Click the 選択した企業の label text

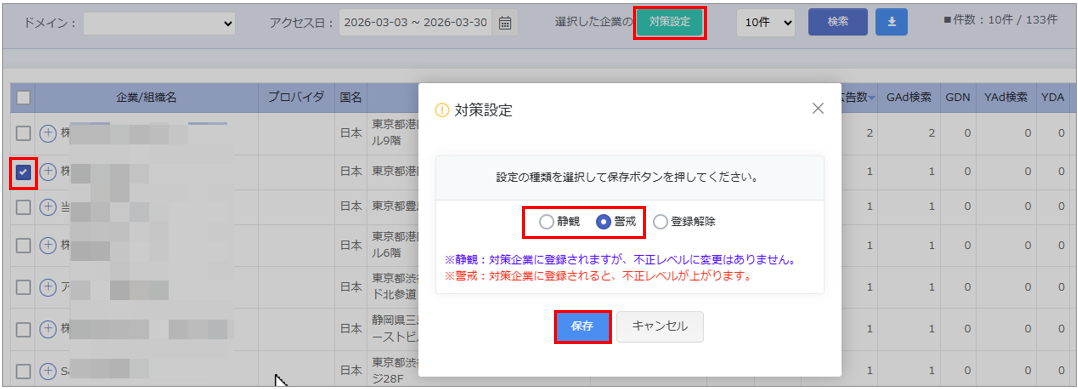pyautogui.click(x=593, y=22)
